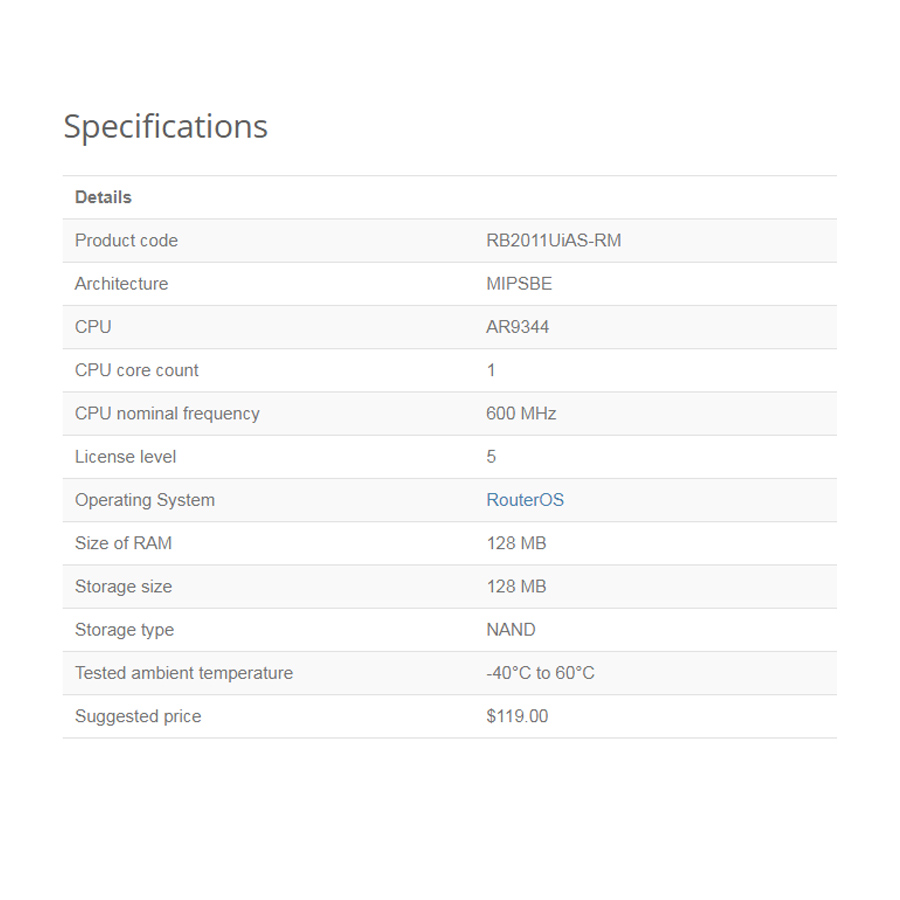The image size is (900, 900).
Task: Select the Size of RAM label
Action: coord(123,543)
